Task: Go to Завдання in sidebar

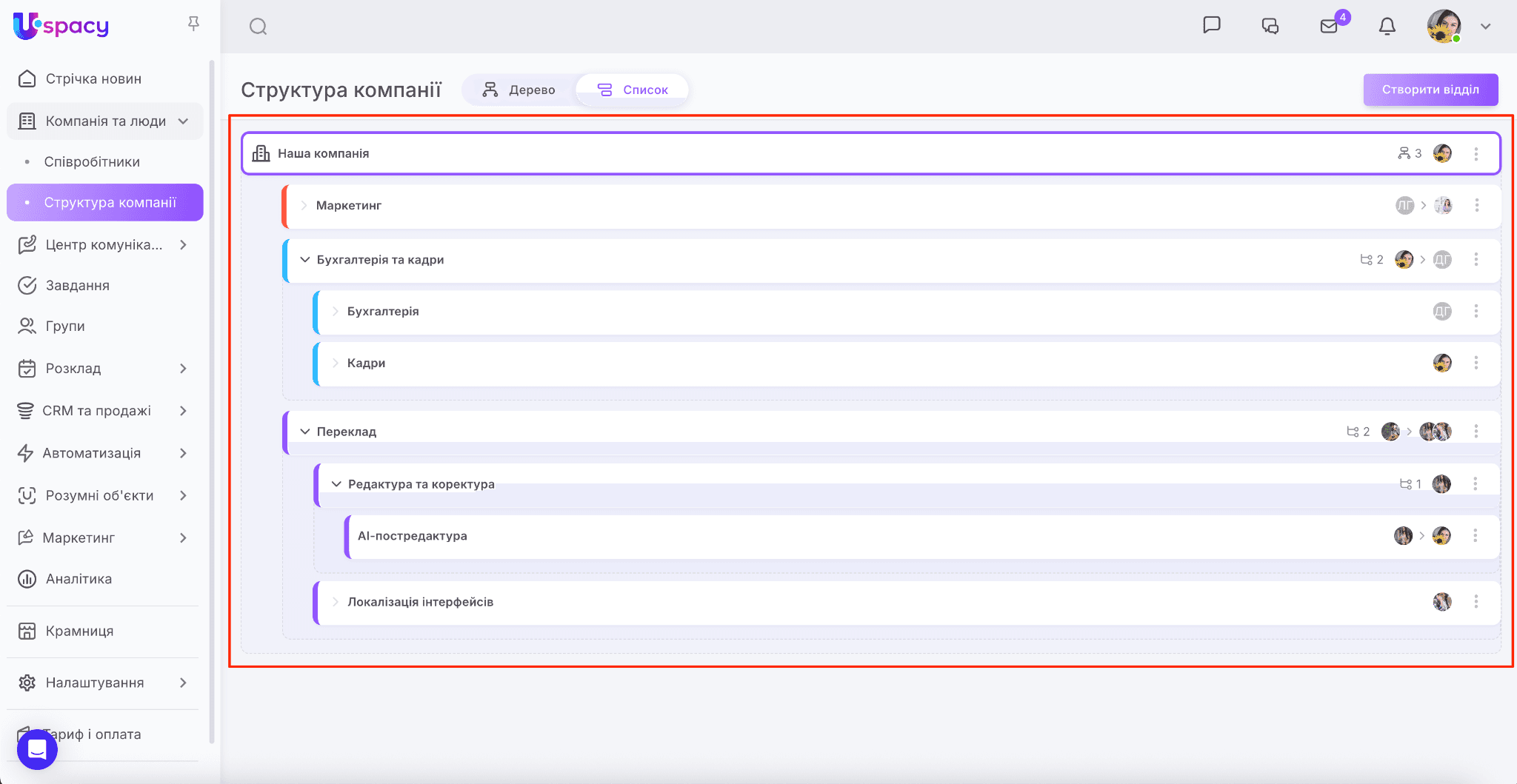Action: [x=77, y=285]
